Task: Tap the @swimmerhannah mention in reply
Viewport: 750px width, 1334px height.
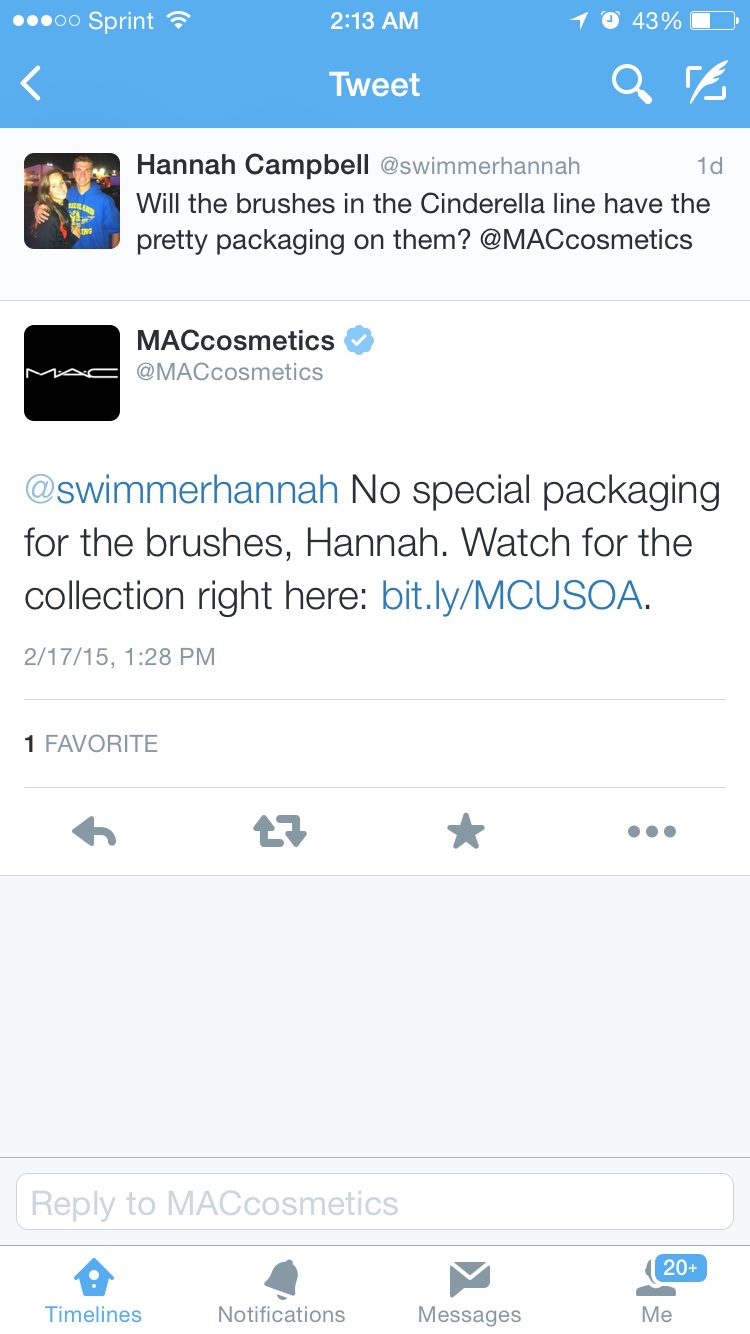Action: [x=181, y=491]
